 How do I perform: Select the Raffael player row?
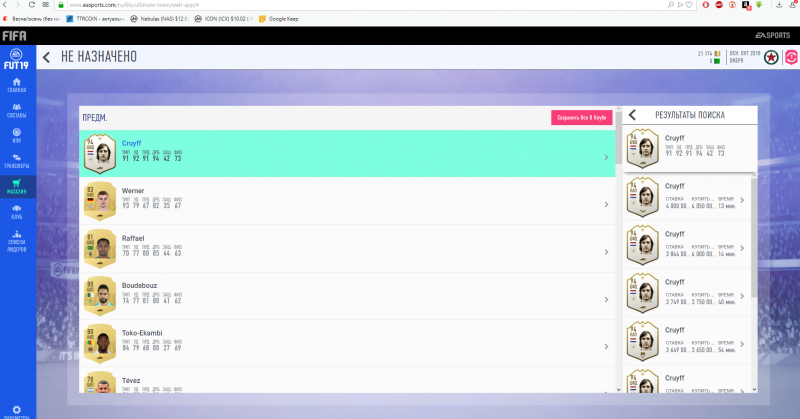(x=347, y=249)
